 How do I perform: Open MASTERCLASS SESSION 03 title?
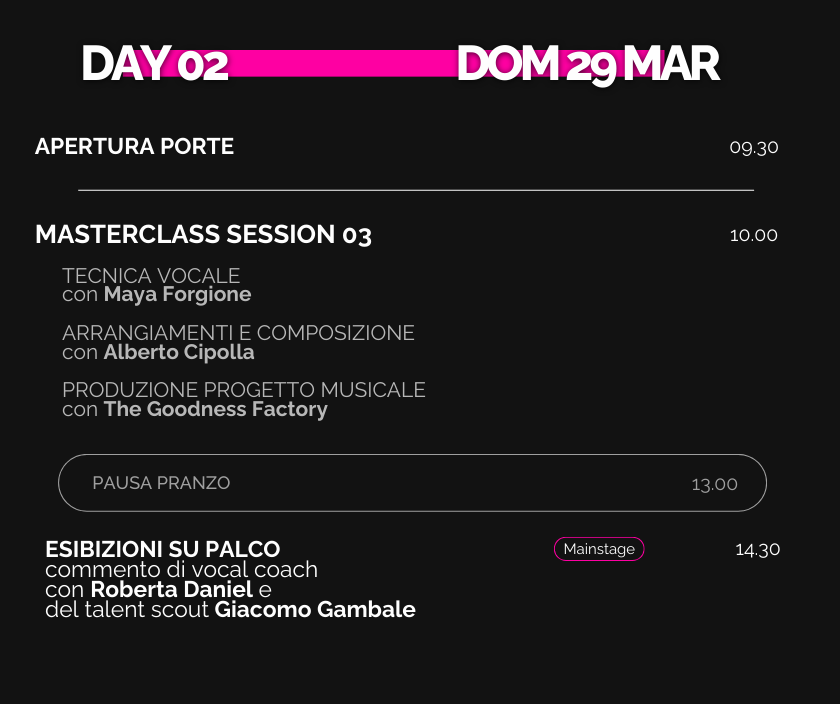pyautogui.click(x=203, y=235)
